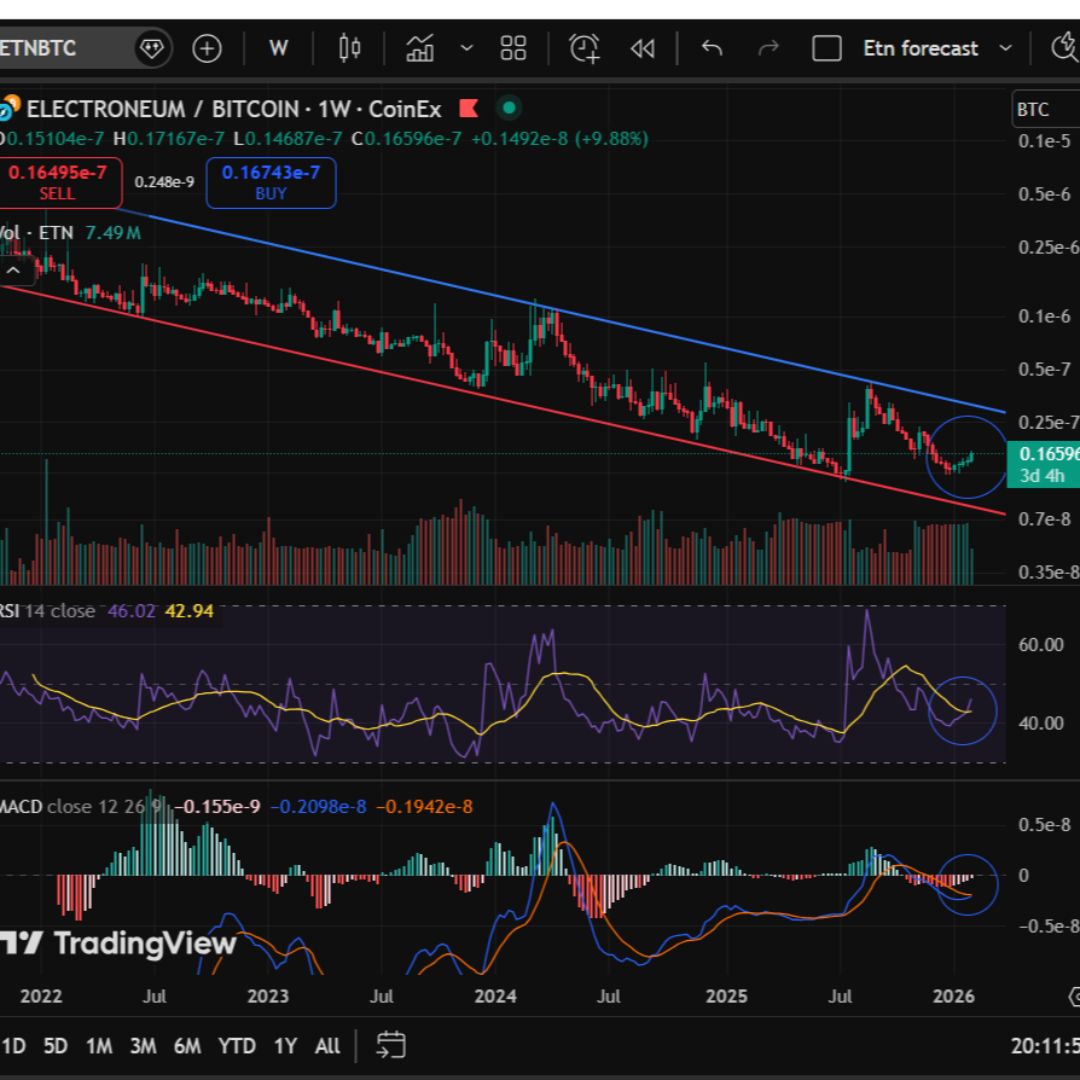Expand the chevron next to Indicators
The height and width of the screenshot is (1080, 1080).
466,48
